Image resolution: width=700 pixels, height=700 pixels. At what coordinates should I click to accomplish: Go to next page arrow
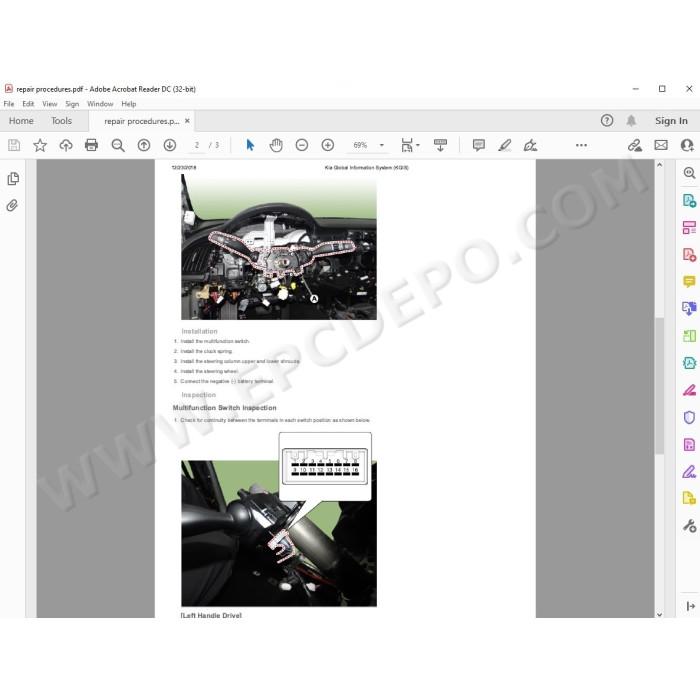point(170,145)
